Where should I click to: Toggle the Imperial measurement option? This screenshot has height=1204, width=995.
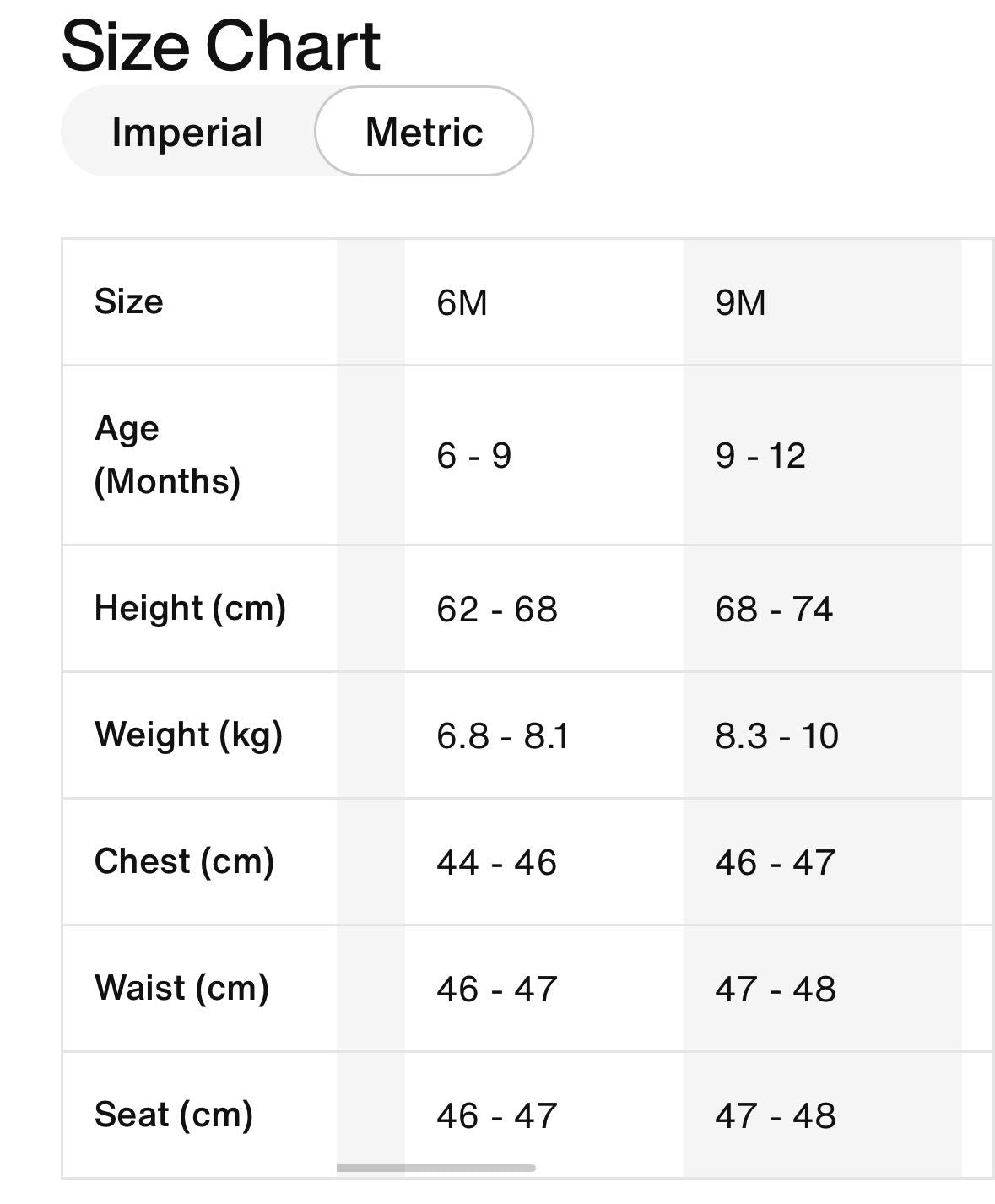pos(187,132)
